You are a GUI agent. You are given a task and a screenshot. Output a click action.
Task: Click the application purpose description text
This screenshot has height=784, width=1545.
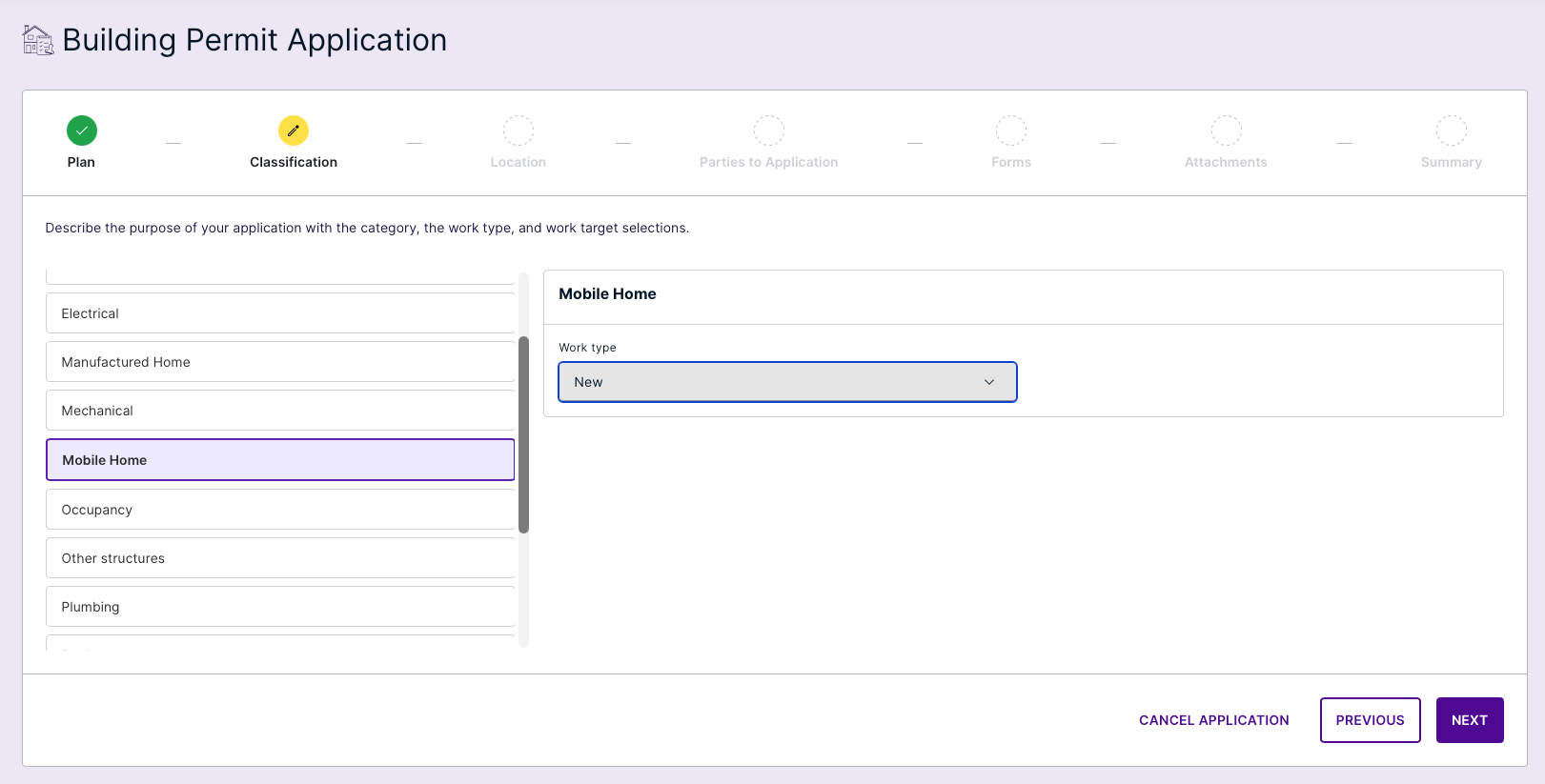click(x=367, y=228)
